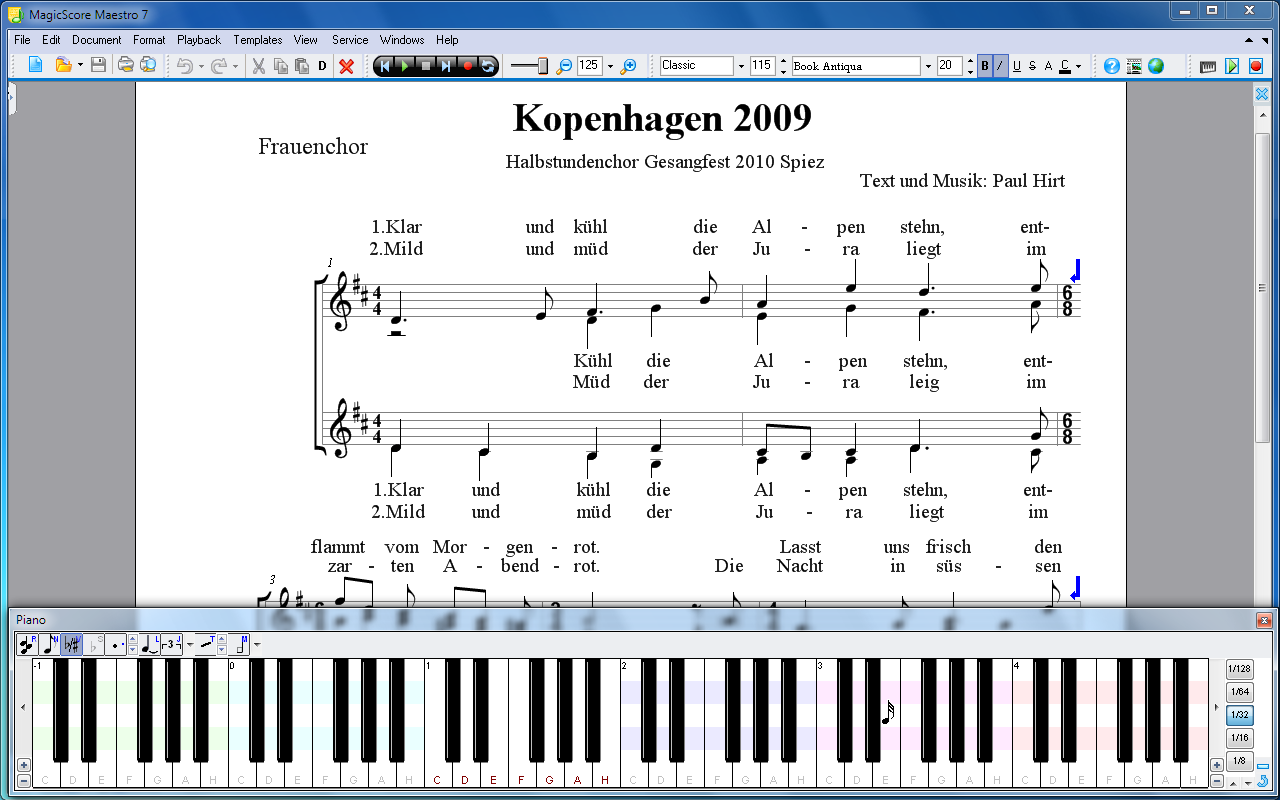This screenshot has width=1280, height=800.
Task: Start playback with the Play button
Action: [404, 66]
